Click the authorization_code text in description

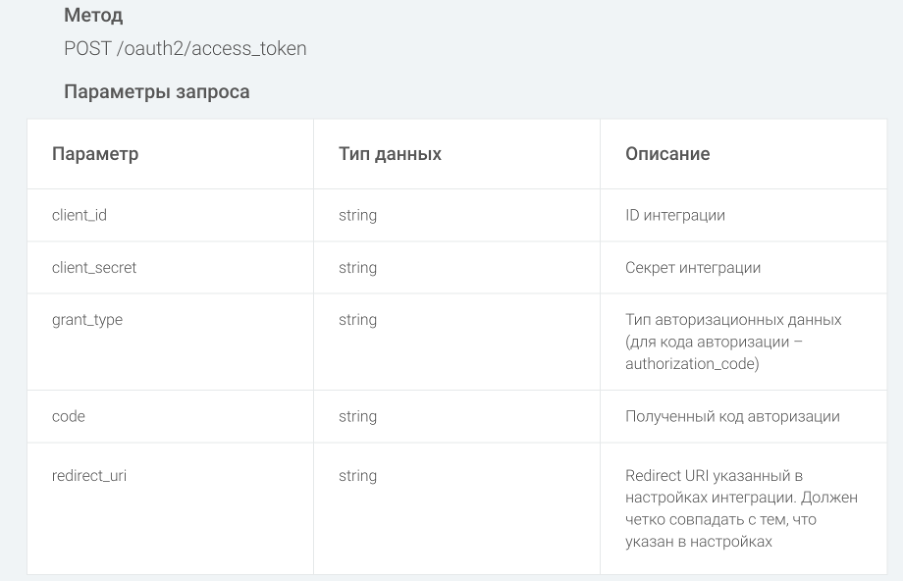coord(692,364)
